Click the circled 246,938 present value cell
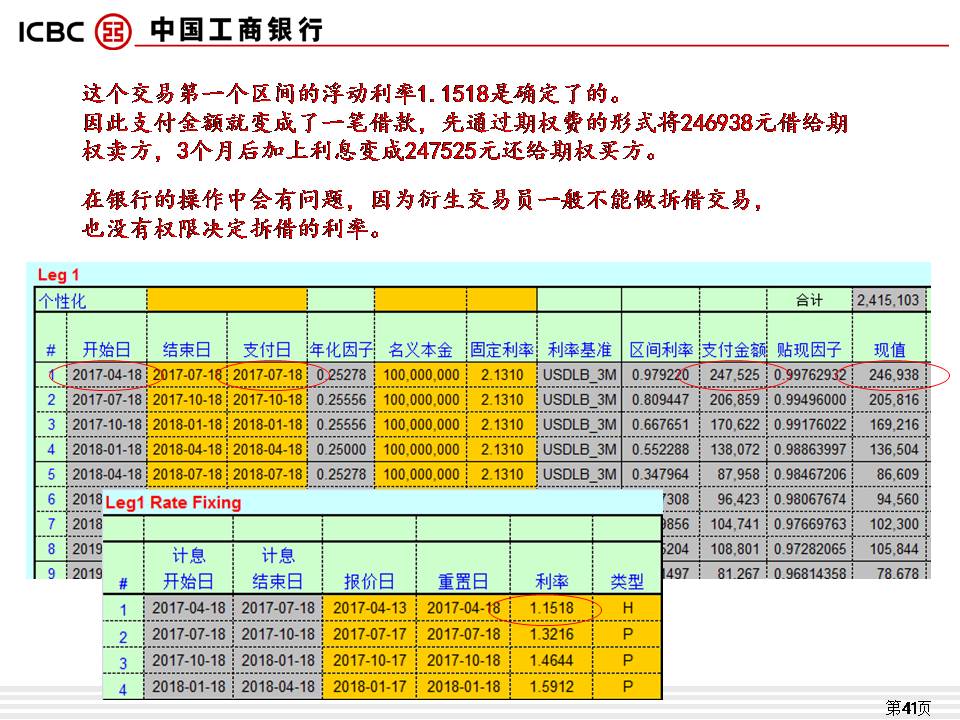Image resolution: width=960 pixels, height=720 pixels. coord(893,375)
